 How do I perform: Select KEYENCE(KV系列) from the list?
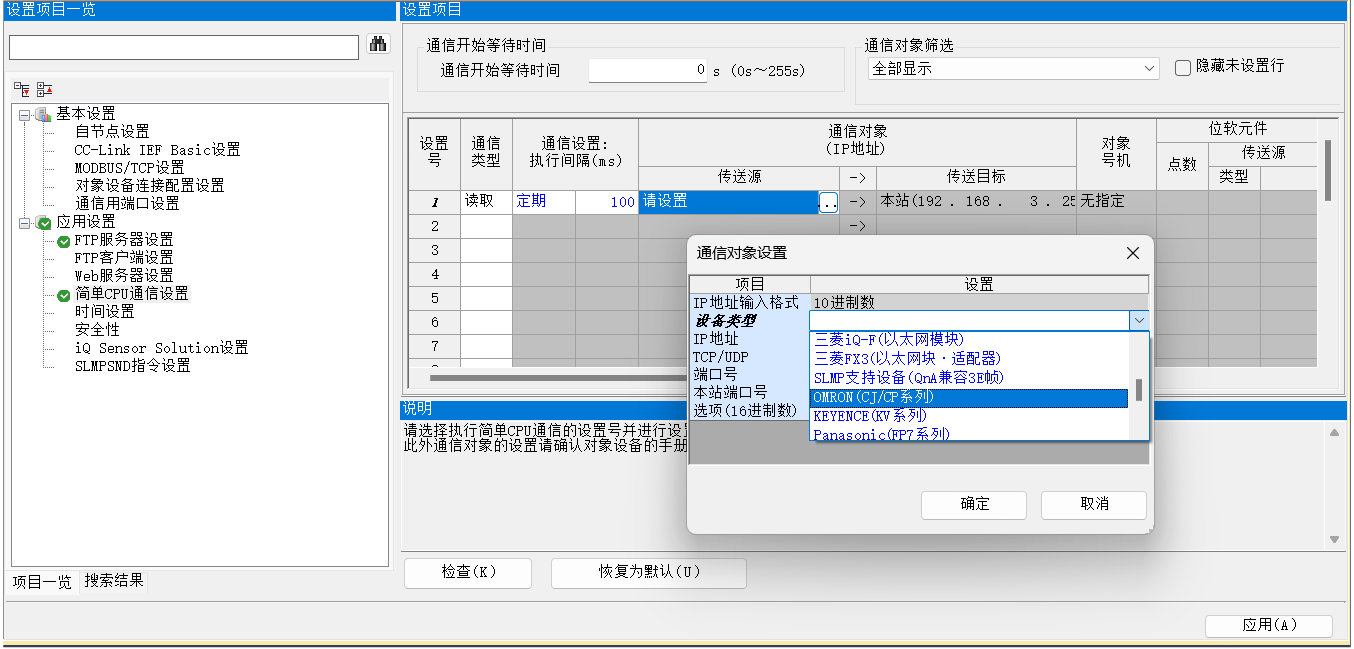tap(870, 416)
